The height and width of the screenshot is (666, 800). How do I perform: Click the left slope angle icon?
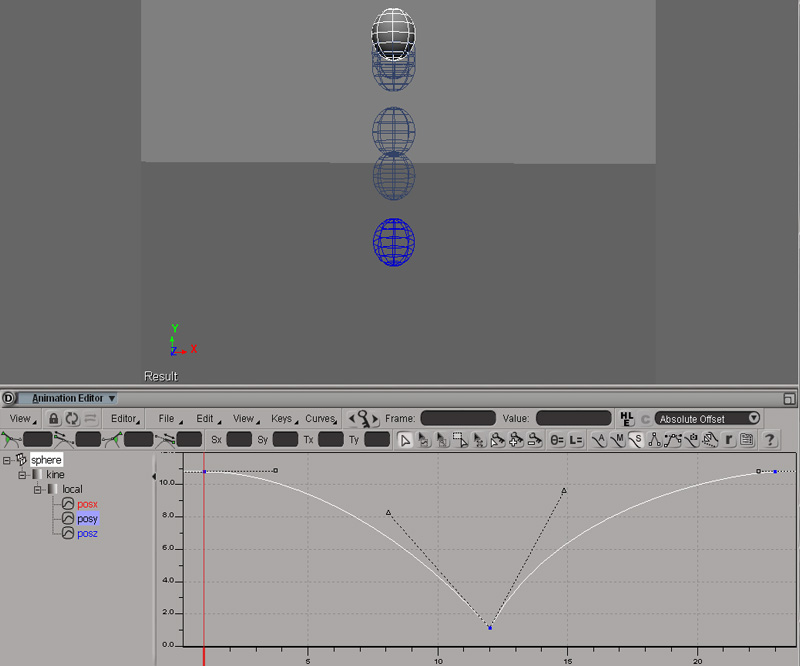(x=11, y=439)
